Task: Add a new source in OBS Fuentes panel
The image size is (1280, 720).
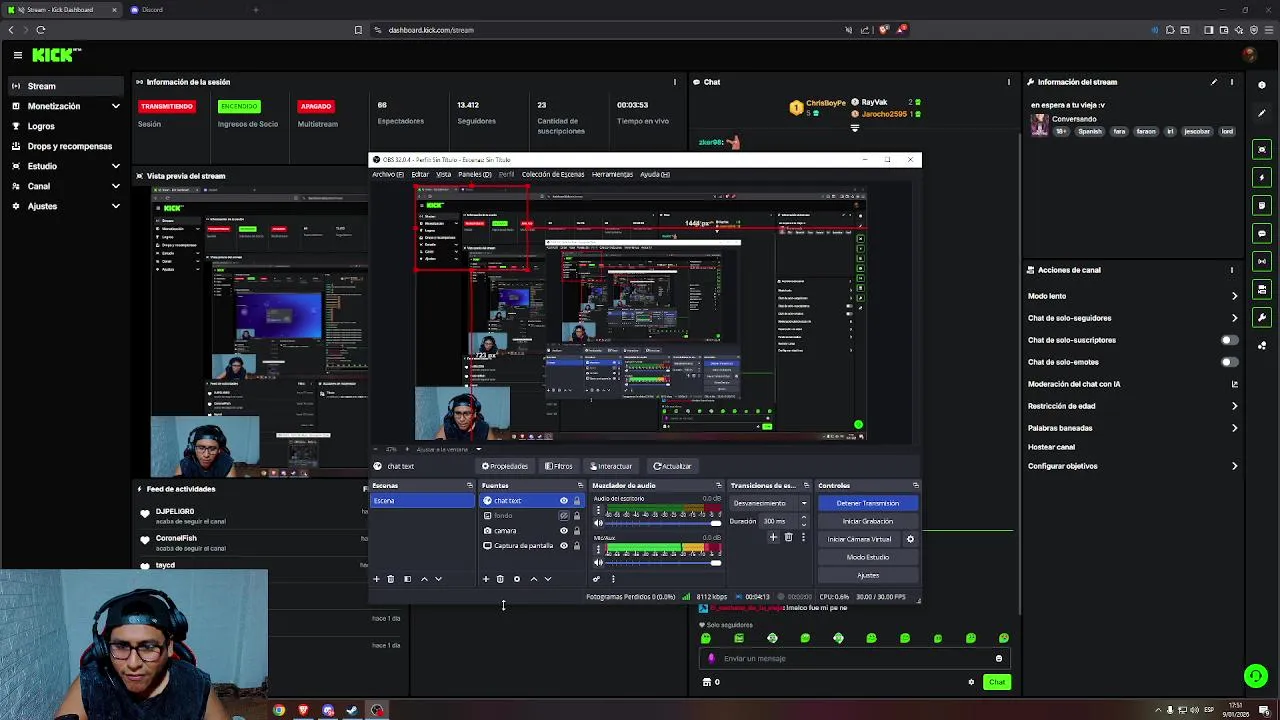Action: pos(486,579)
